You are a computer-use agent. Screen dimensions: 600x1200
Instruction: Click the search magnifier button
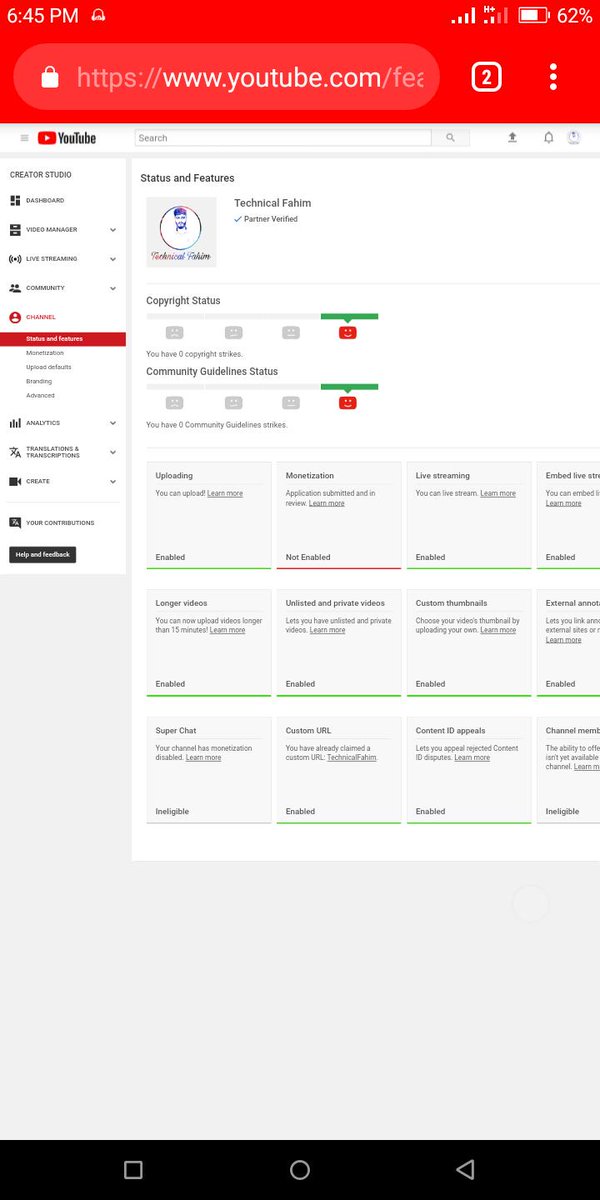[x=450, y=138]
